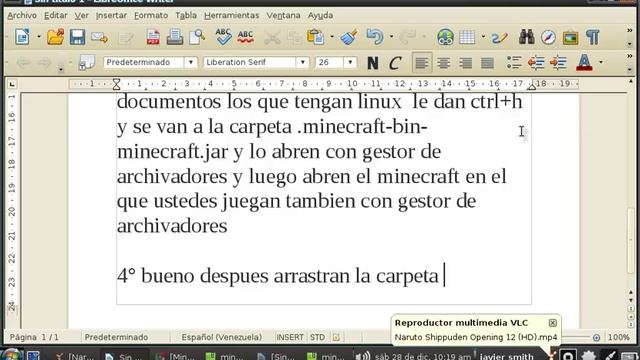Apply the red font color A
Screen dimensions: 640x360
[584, 62]
